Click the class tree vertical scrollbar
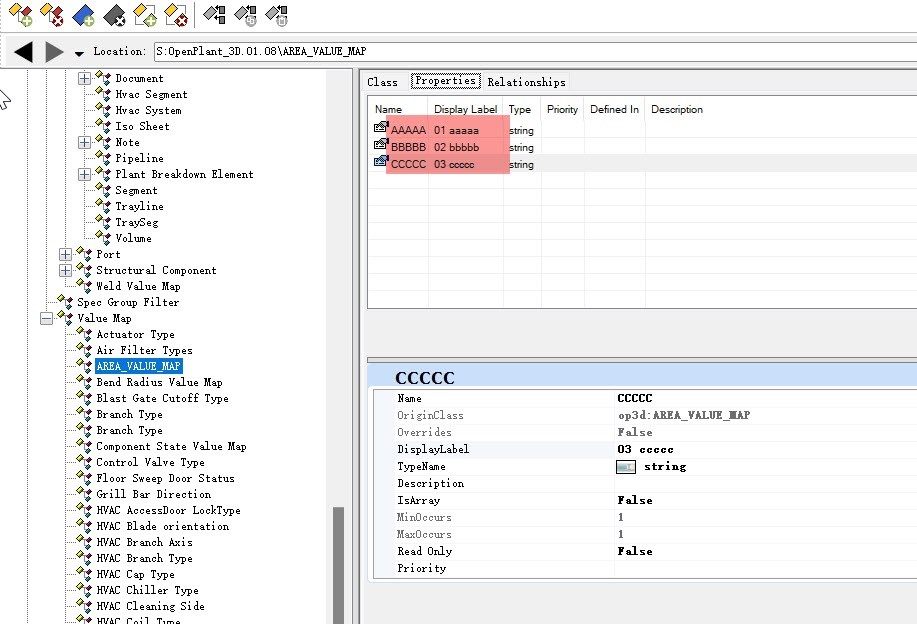This screenshot has height=624, width=917. (x=338, y=560)
